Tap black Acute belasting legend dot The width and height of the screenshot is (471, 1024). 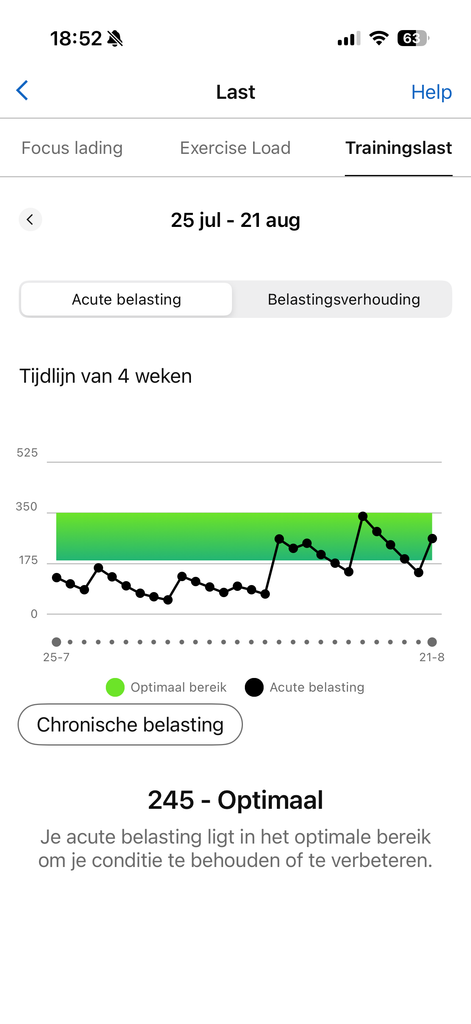coord(254,687)
